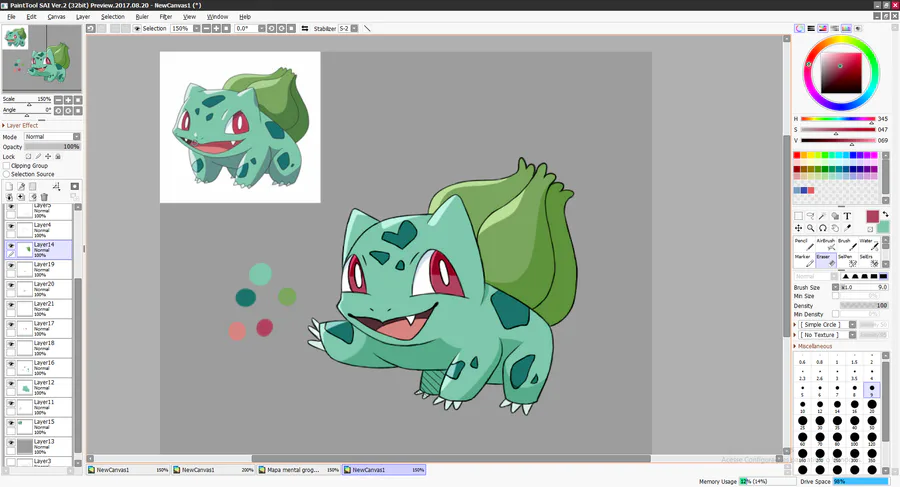Click the undo arrow in the toolbar
Screen dimensions: 900x487
91,28
